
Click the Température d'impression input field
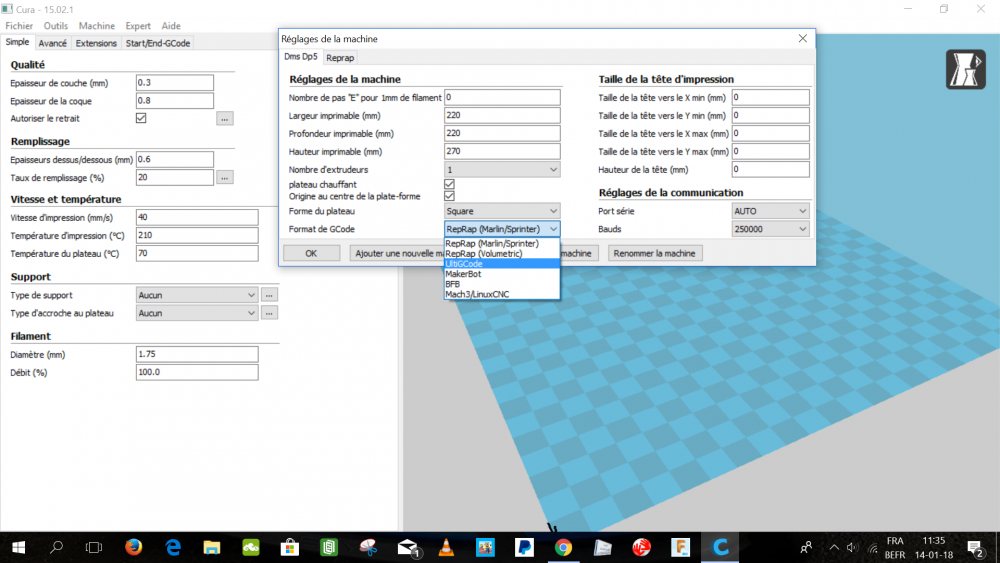197,235
